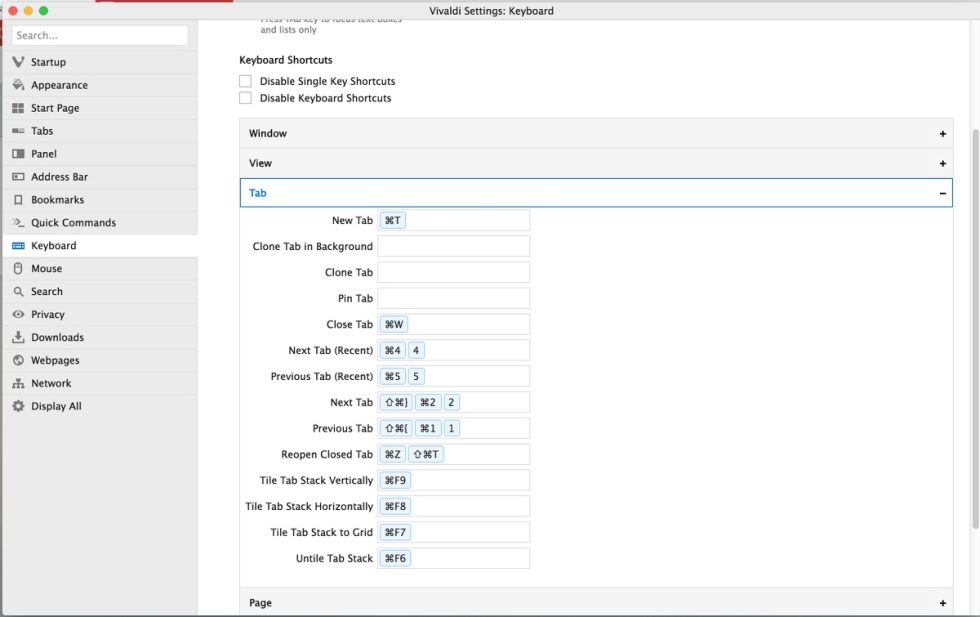Click the Tile Tab Stack to Grid field
The width and height of the screenshot is (980, 617).
pyautogui.click(x=454, y=532)
